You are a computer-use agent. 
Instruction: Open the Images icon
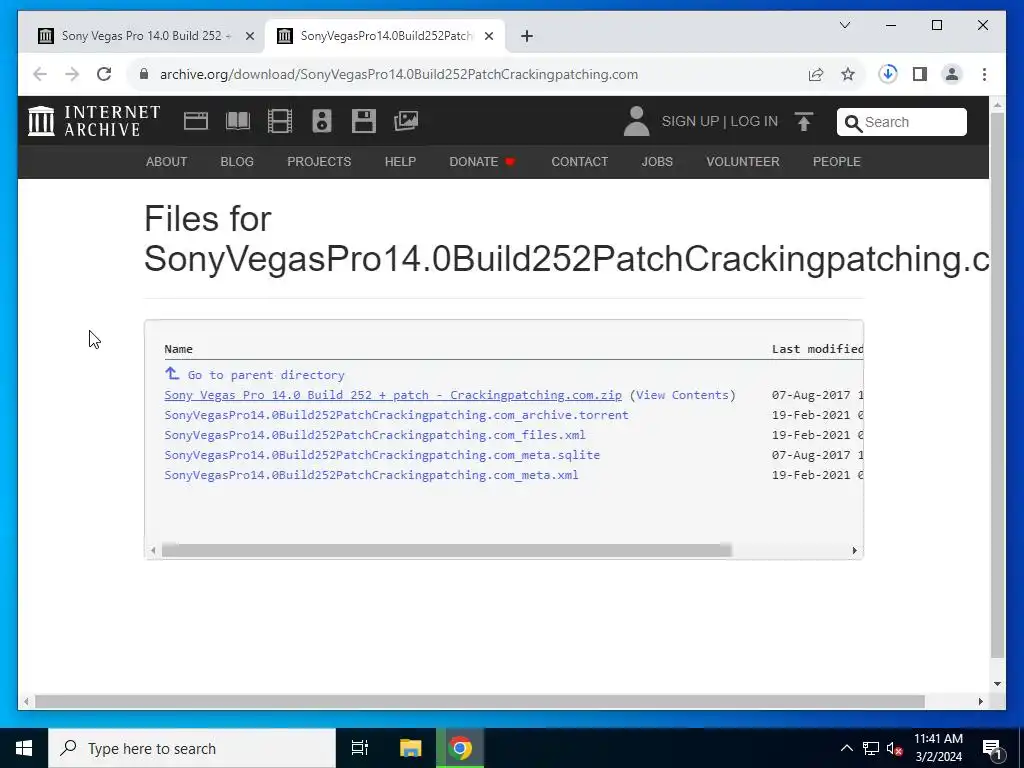tap(406, 121)
